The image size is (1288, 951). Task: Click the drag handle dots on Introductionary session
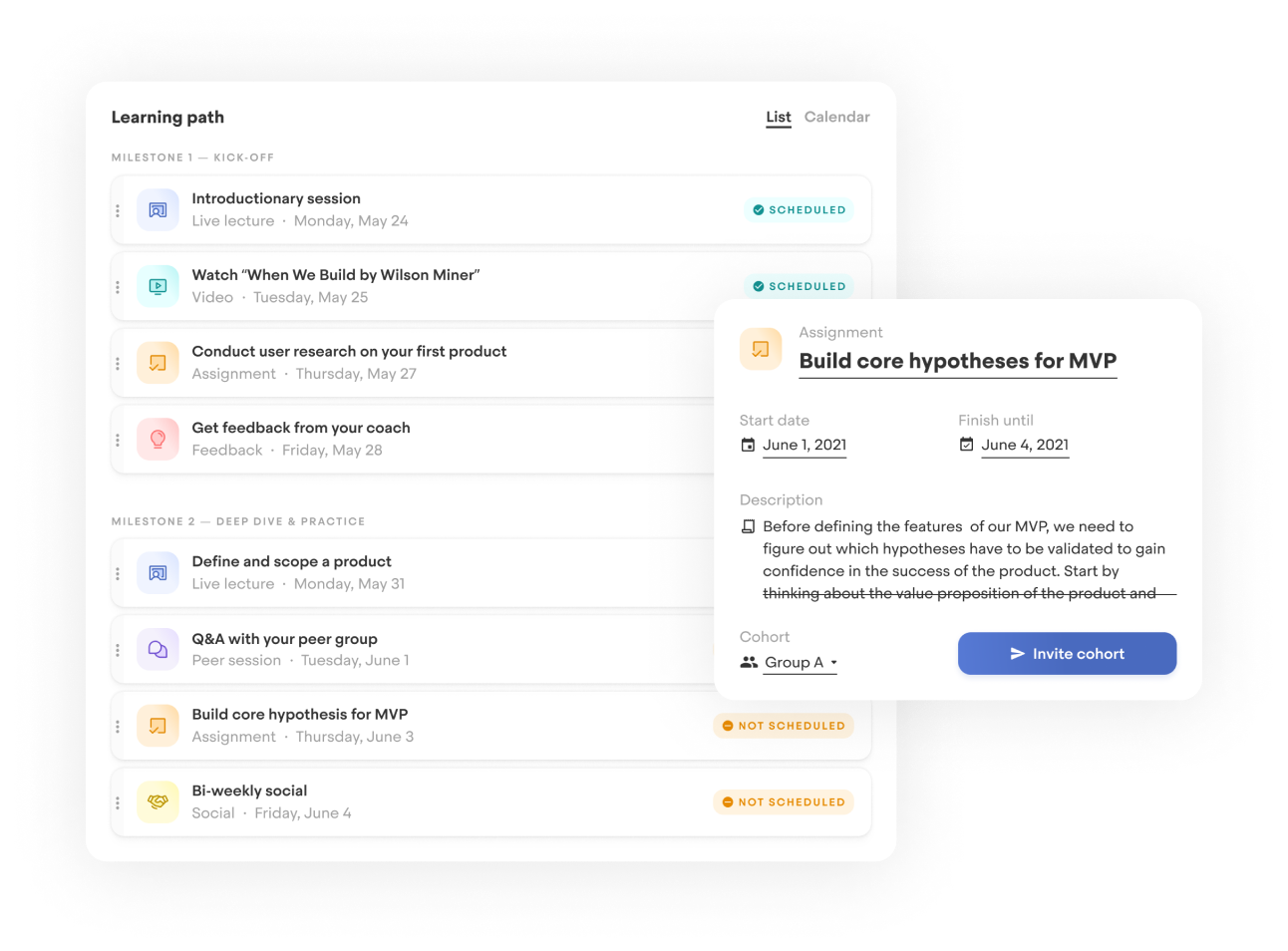(x=118, y=210)
